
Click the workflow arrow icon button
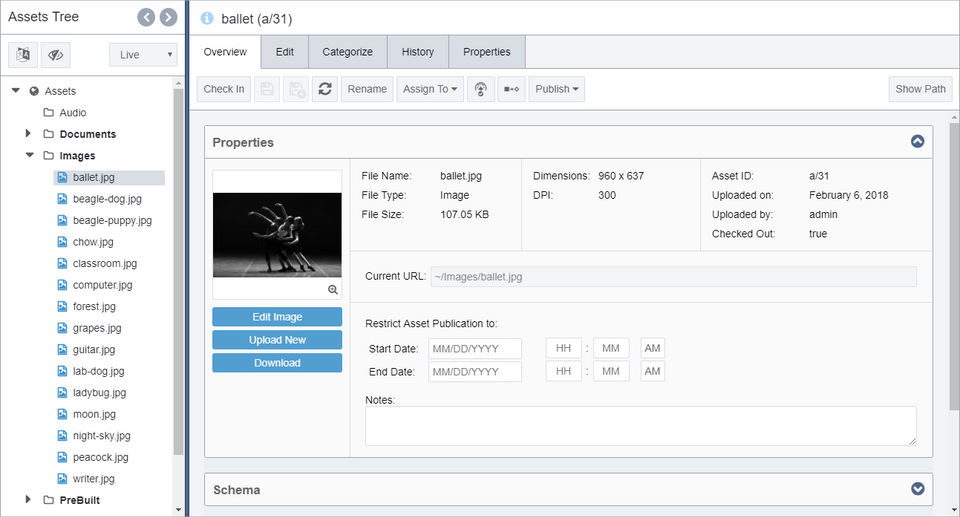click(511, 89)
